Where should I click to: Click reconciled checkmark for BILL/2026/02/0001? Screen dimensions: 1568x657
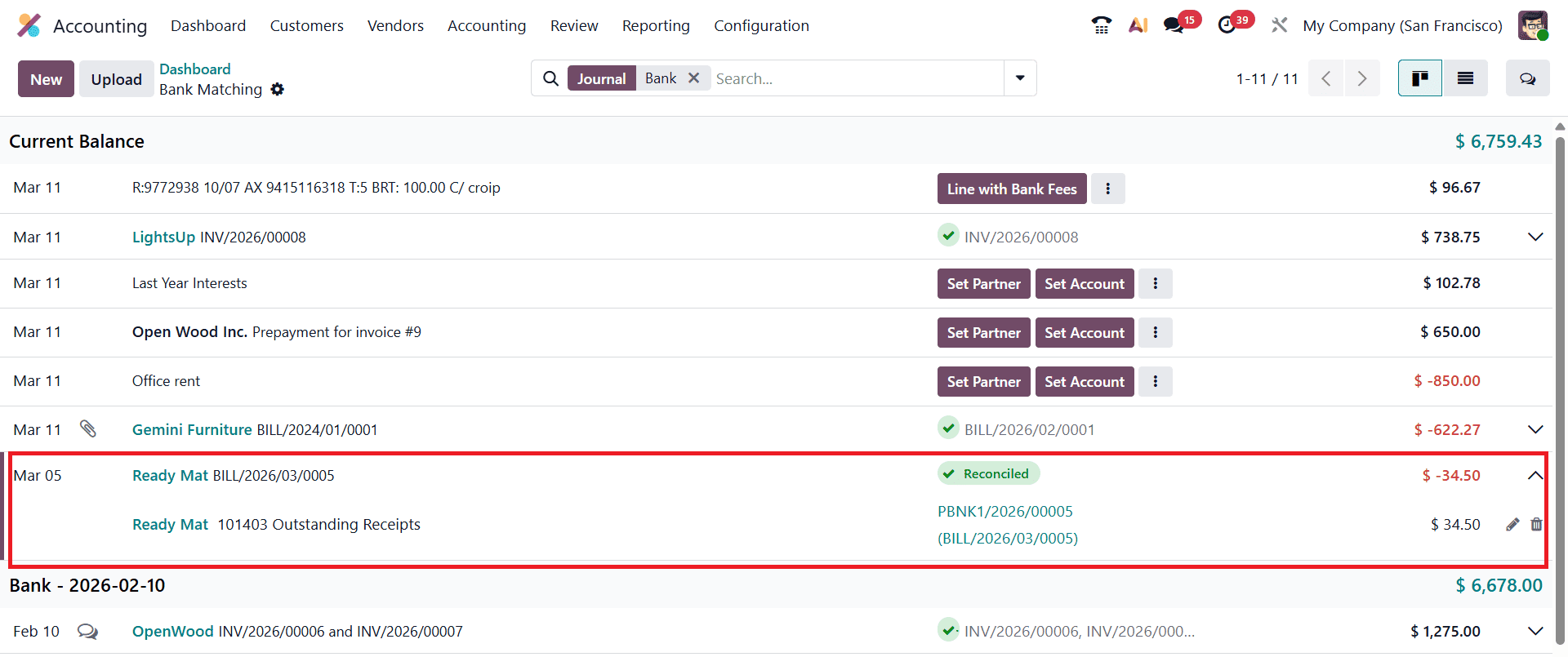coord(948,428)
